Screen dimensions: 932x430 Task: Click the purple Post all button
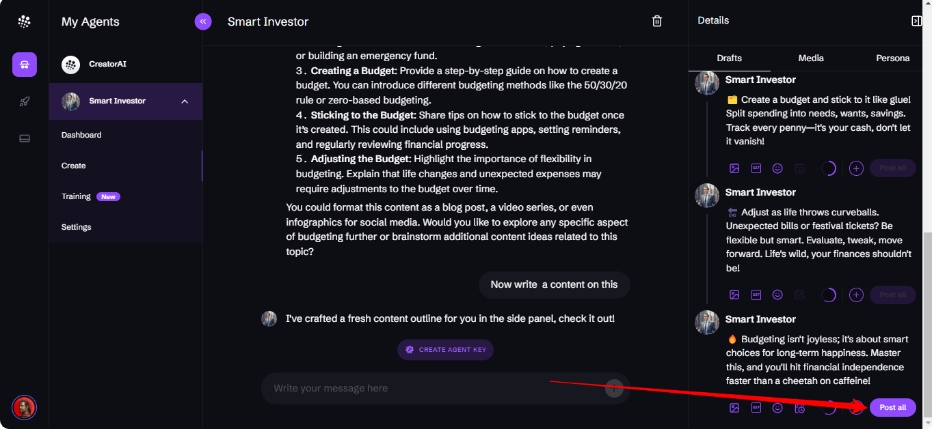pos(893,407)
